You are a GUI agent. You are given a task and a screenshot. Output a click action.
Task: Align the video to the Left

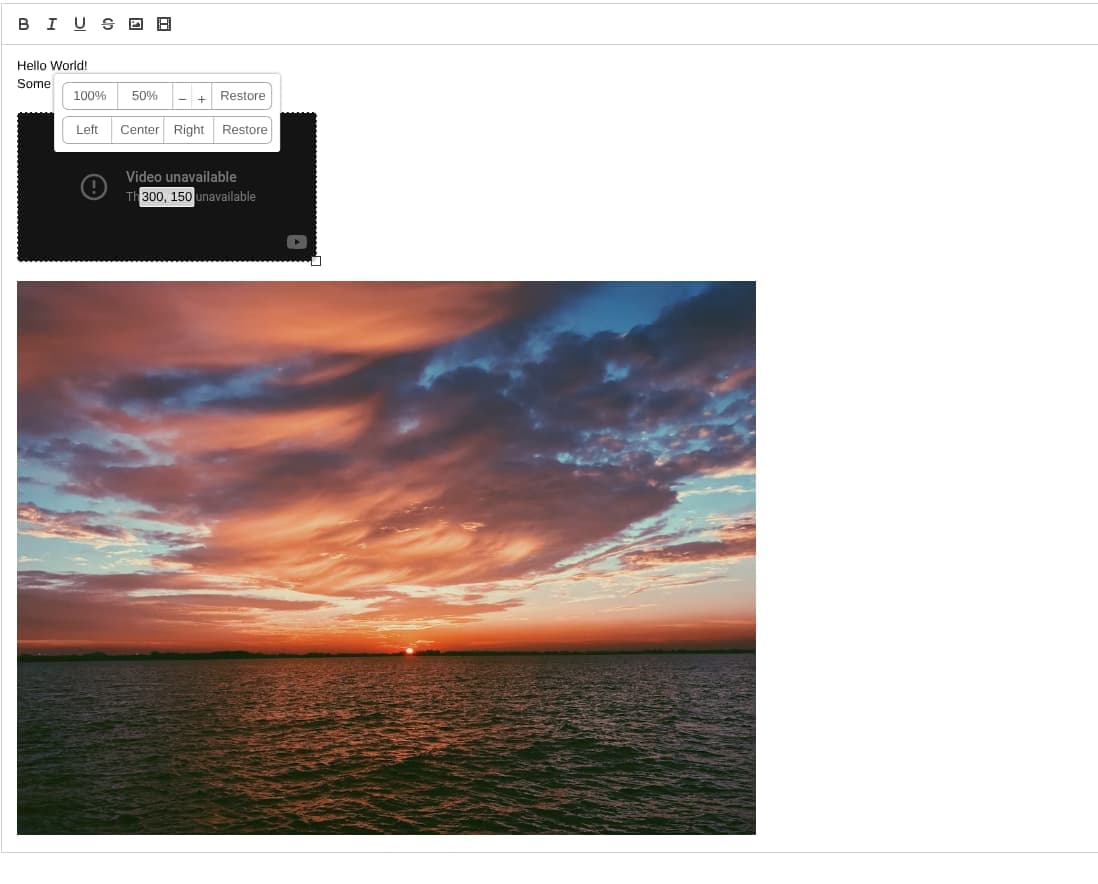86,129
